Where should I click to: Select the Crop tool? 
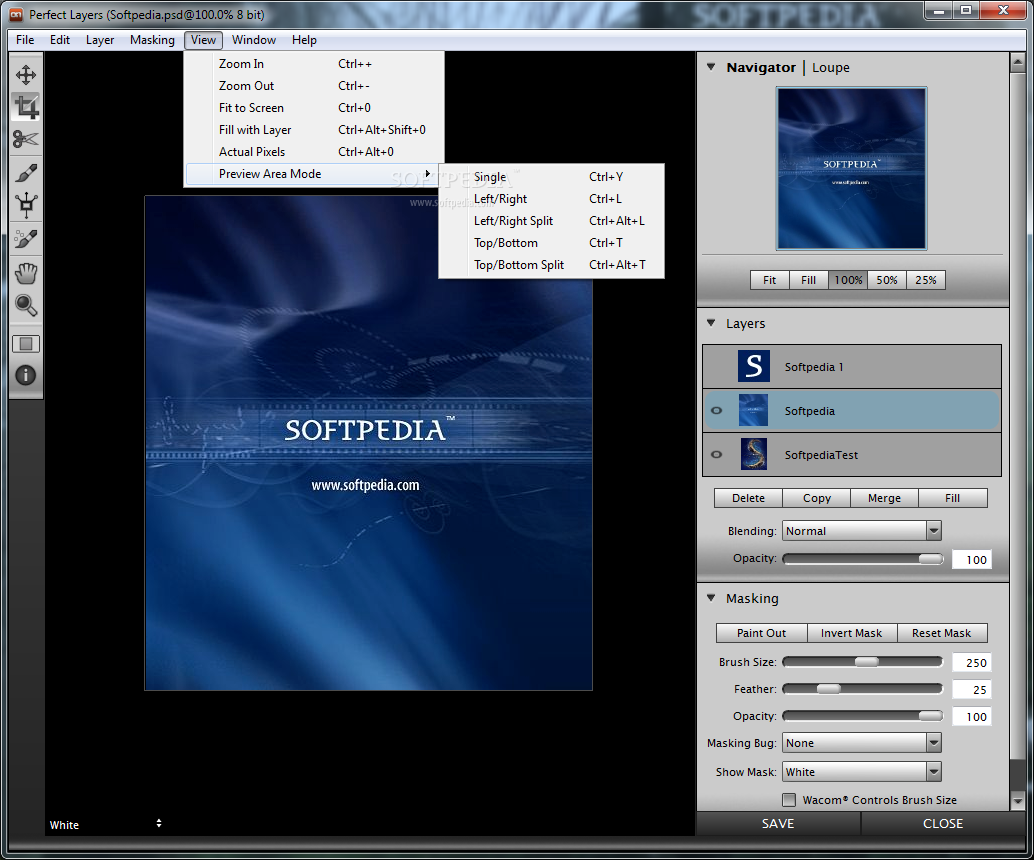point(26,107)
